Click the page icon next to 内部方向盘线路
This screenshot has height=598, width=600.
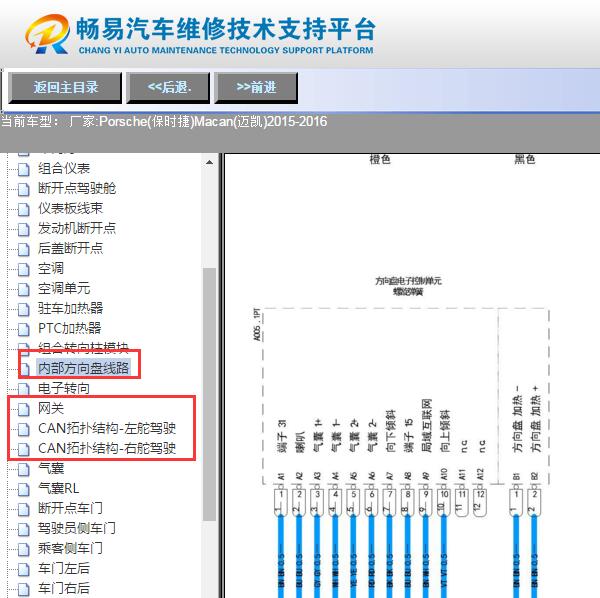(x=24, y=369)
